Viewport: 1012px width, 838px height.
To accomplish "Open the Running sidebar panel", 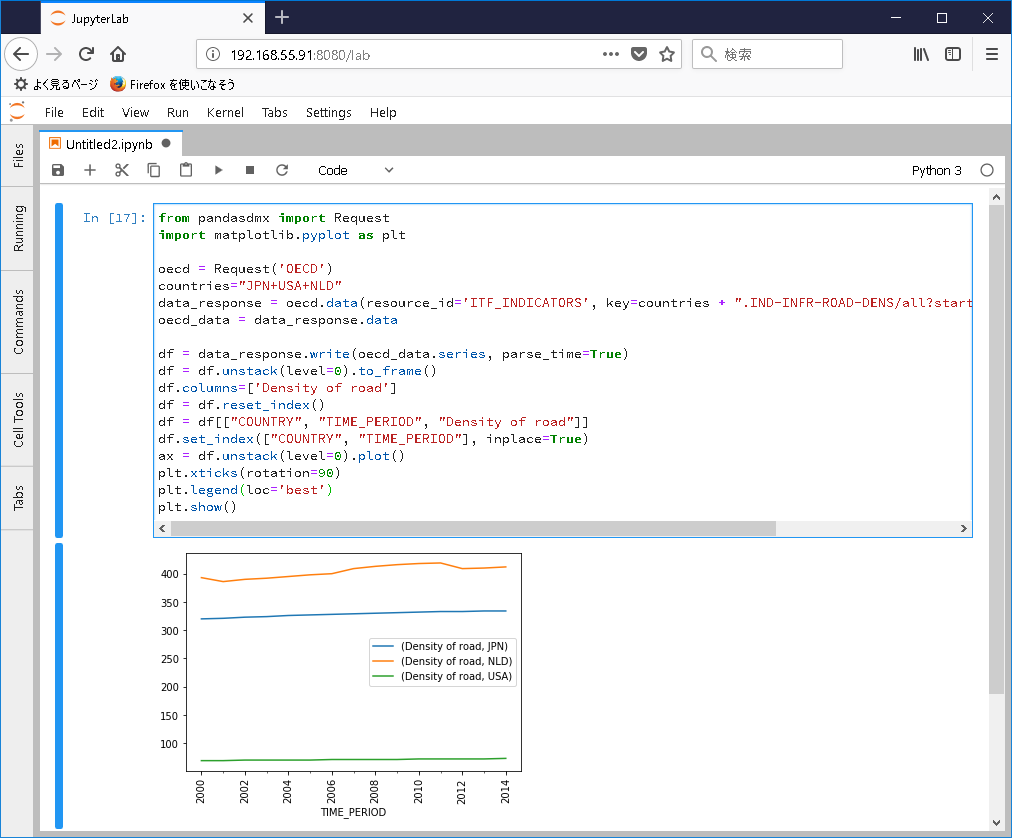I will 17,229.
